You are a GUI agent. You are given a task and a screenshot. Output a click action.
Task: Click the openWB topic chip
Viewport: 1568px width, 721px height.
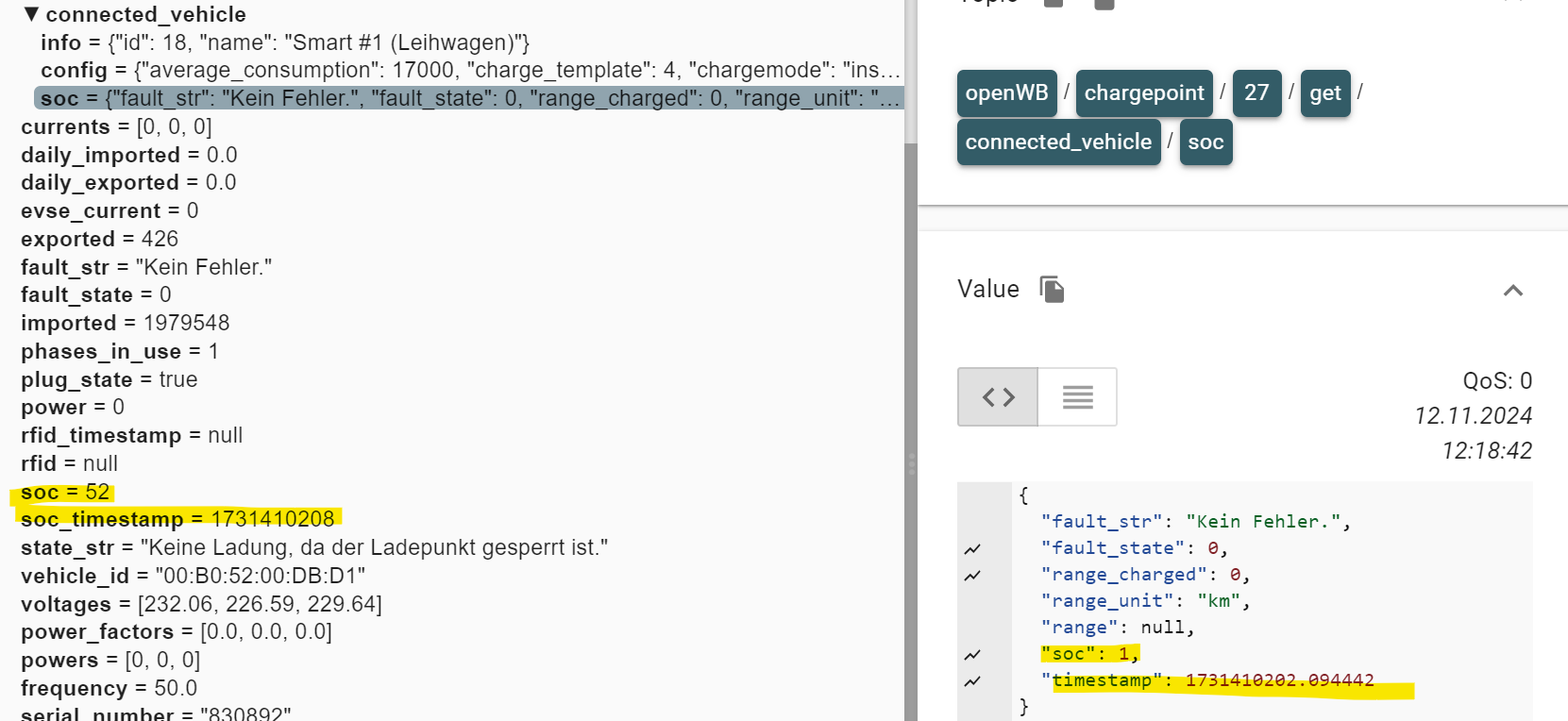[1006, 93]
